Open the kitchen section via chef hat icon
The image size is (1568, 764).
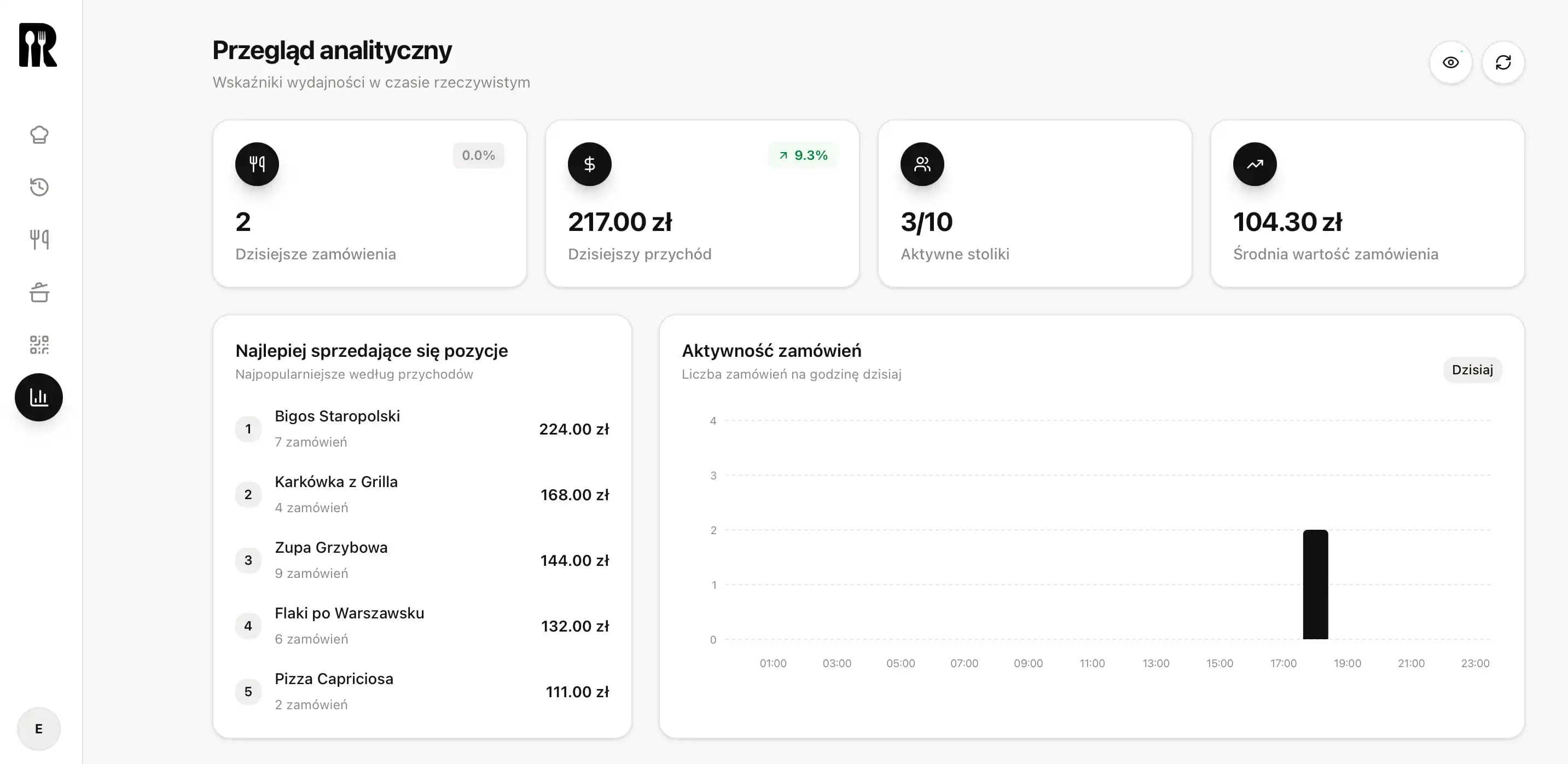[39, 135]
